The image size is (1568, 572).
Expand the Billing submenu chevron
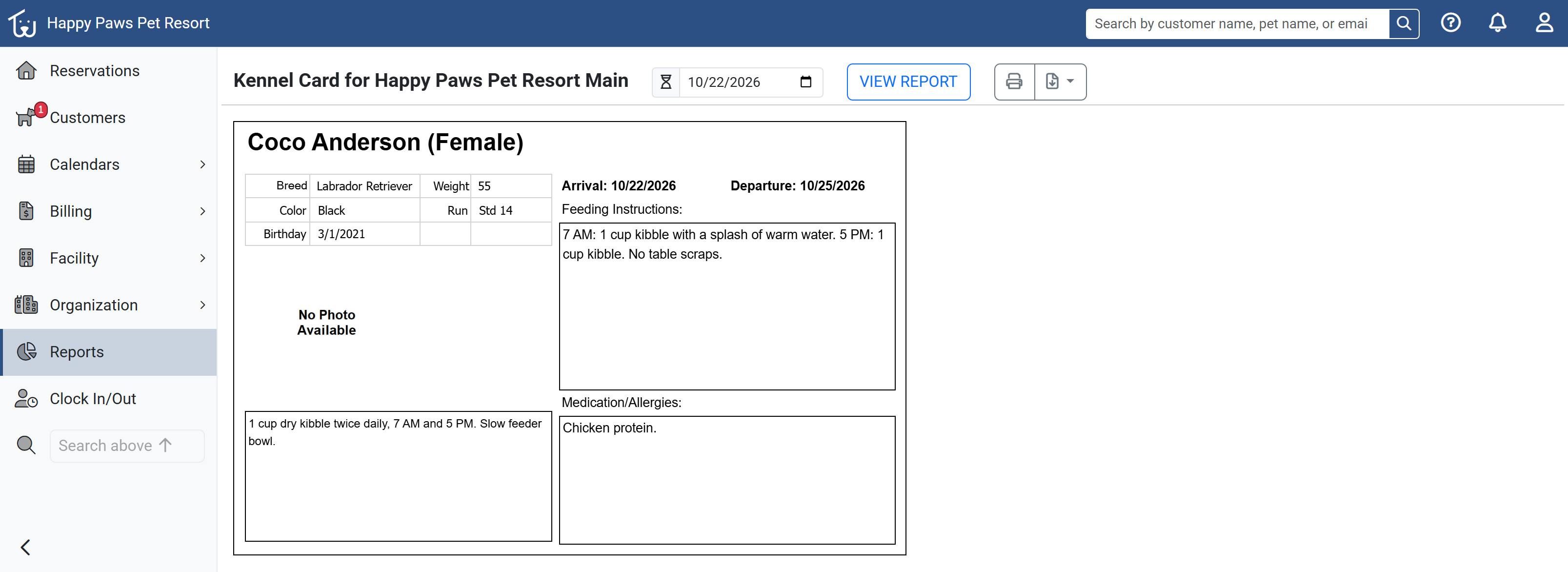click(x=202, y=211)
